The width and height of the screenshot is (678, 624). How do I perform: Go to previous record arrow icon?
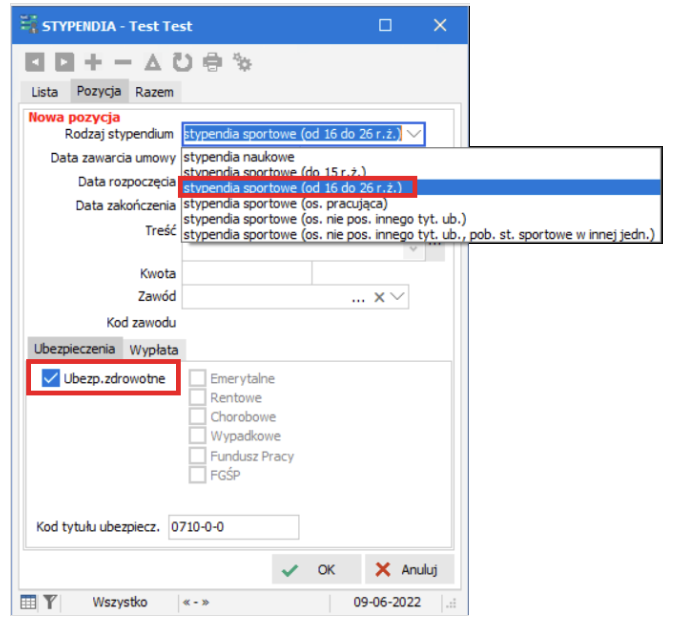[35, 62]
